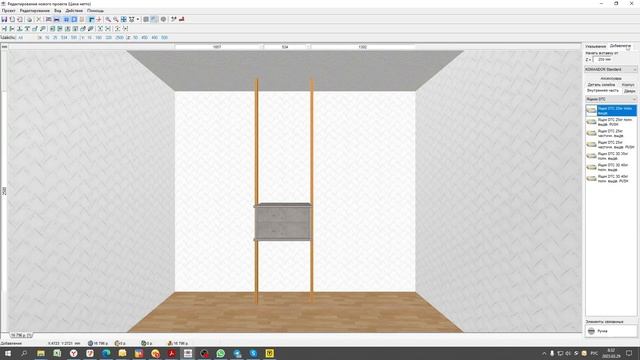This screenshot has width=640, height=360.
Task: Click the Delete (X) toolbar icon
Action: click(39, 19)
